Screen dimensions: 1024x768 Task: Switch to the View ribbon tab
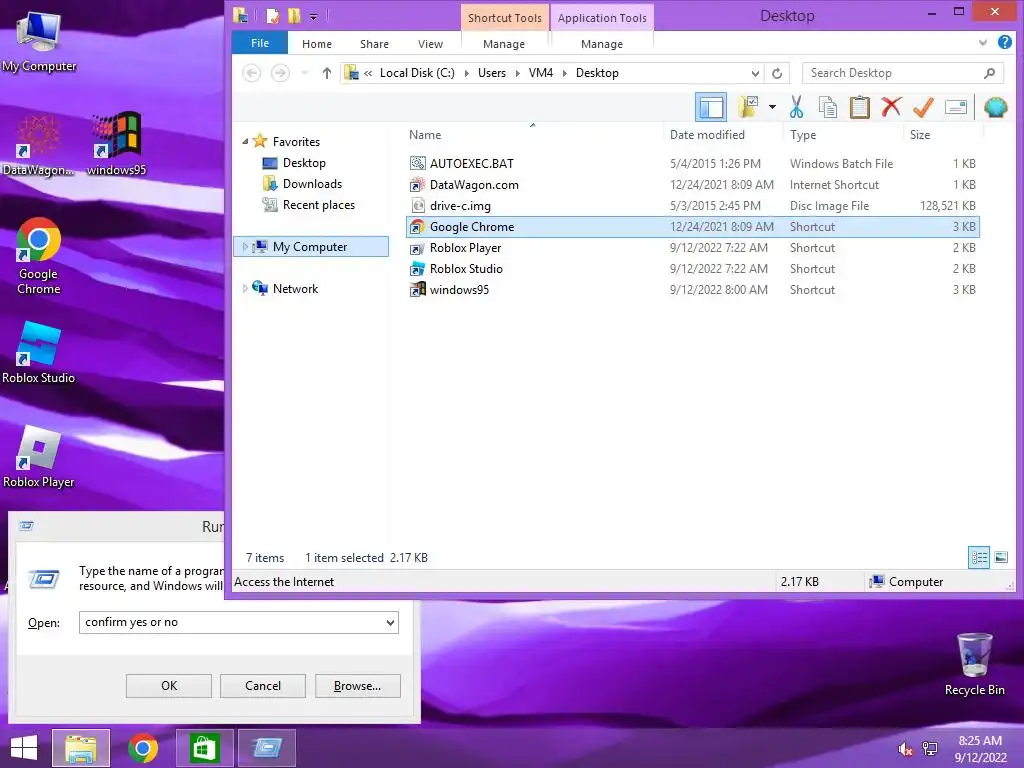tap(430, 44)
